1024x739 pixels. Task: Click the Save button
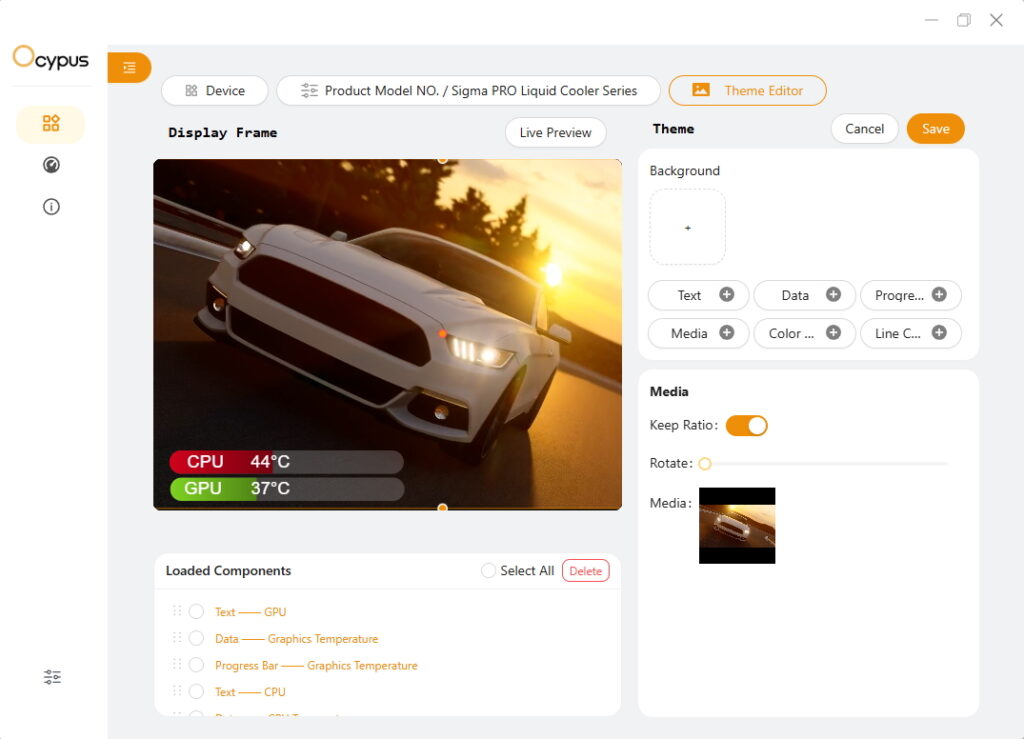click(x=935, y=129)
